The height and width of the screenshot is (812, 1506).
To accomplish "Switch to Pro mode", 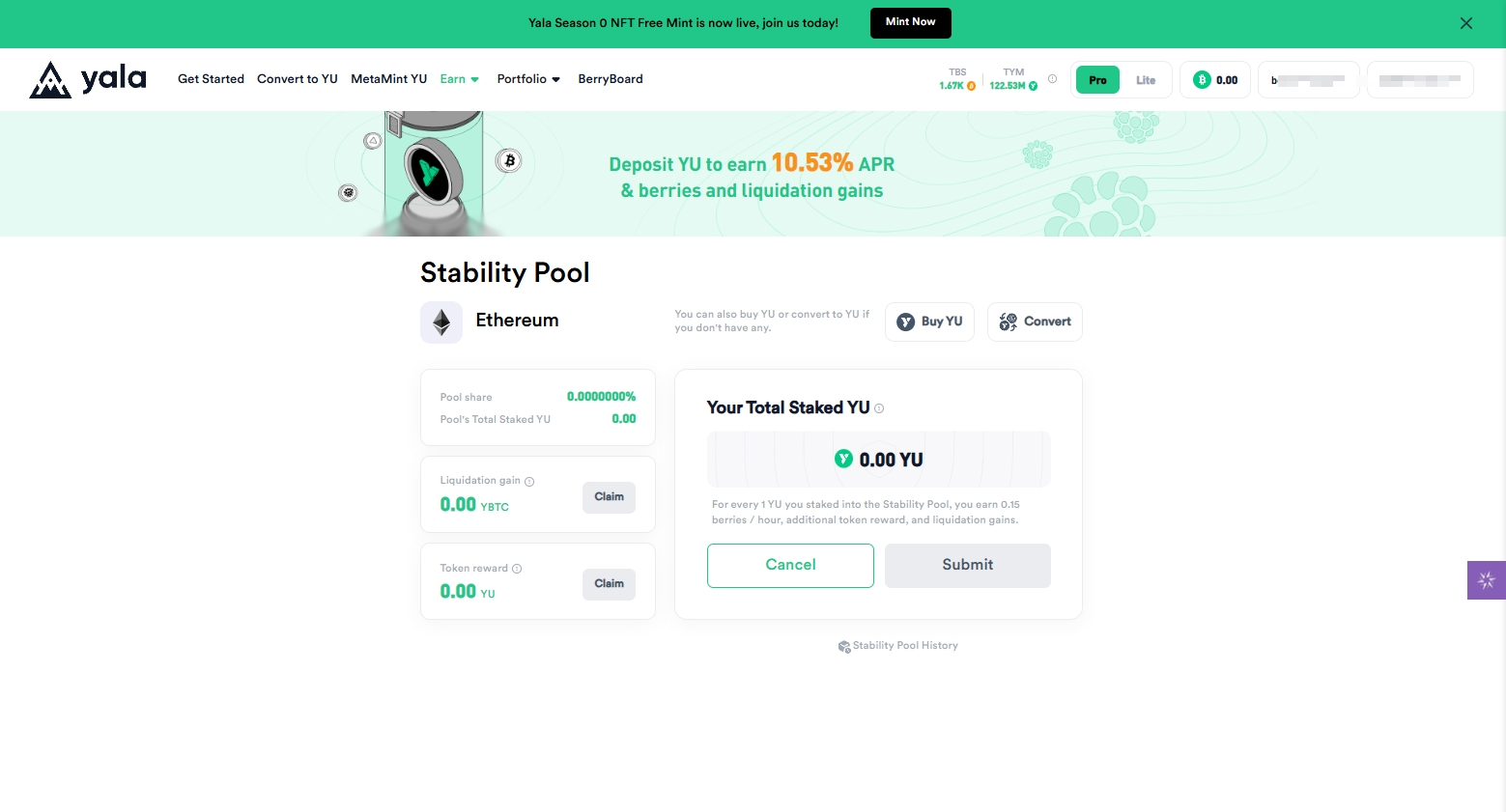I will point(1097,80).
